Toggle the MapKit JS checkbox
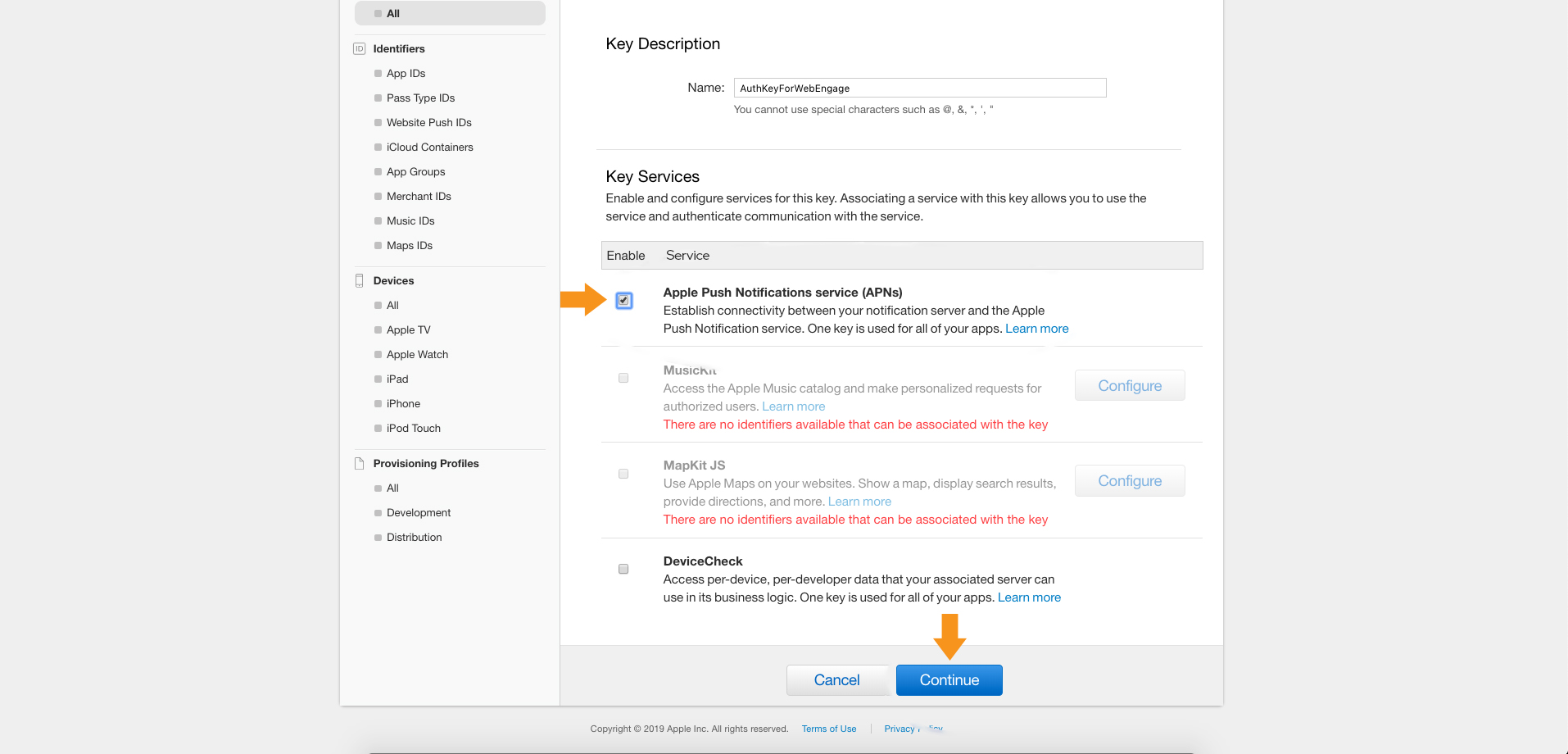Screen dimensions: 1568x754 pos(623,475)
